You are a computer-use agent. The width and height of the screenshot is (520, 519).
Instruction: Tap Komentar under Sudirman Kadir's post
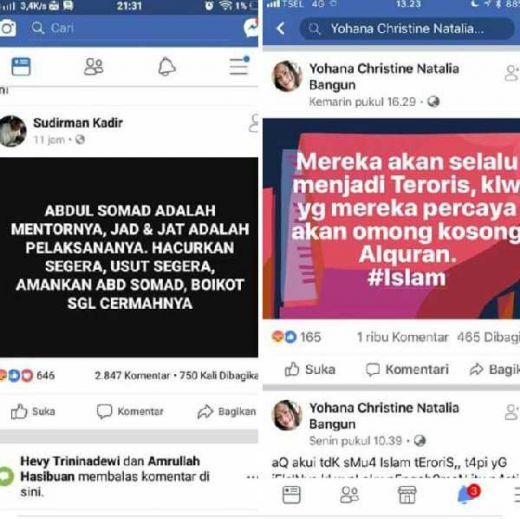click(x=130, y=411)
